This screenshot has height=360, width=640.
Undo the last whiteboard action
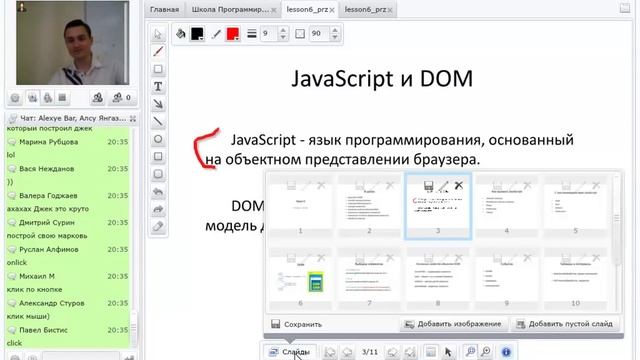coord(158,192)
